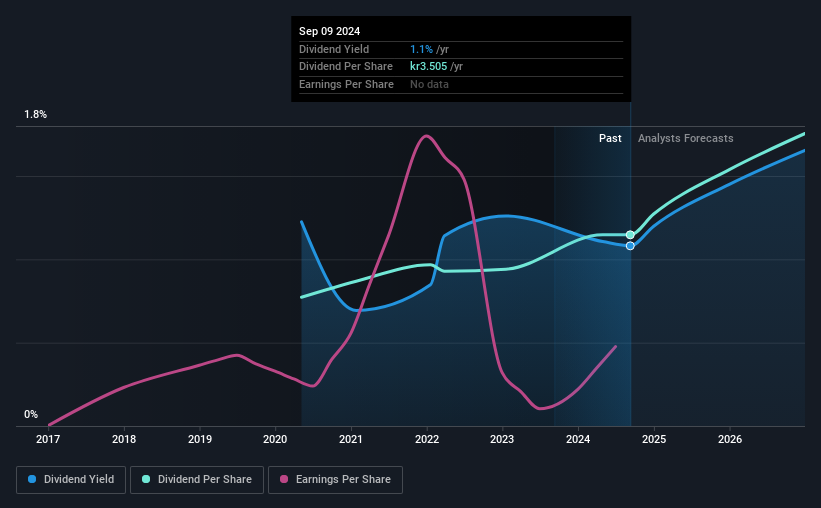Viewport: 821px width, 508px height.
Task: Click the 2025 x-axis label
Action: (654, 439)
